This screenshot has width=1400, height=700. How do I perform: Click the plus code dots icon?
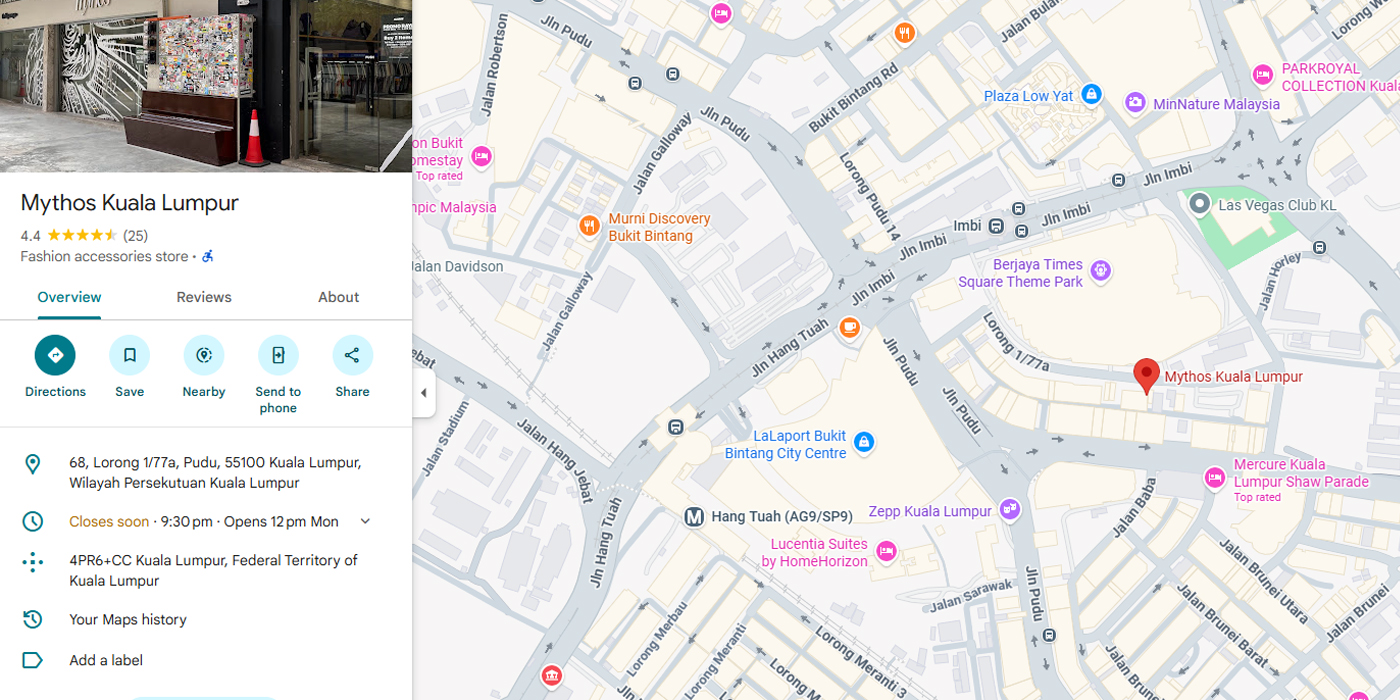point(33,561)
